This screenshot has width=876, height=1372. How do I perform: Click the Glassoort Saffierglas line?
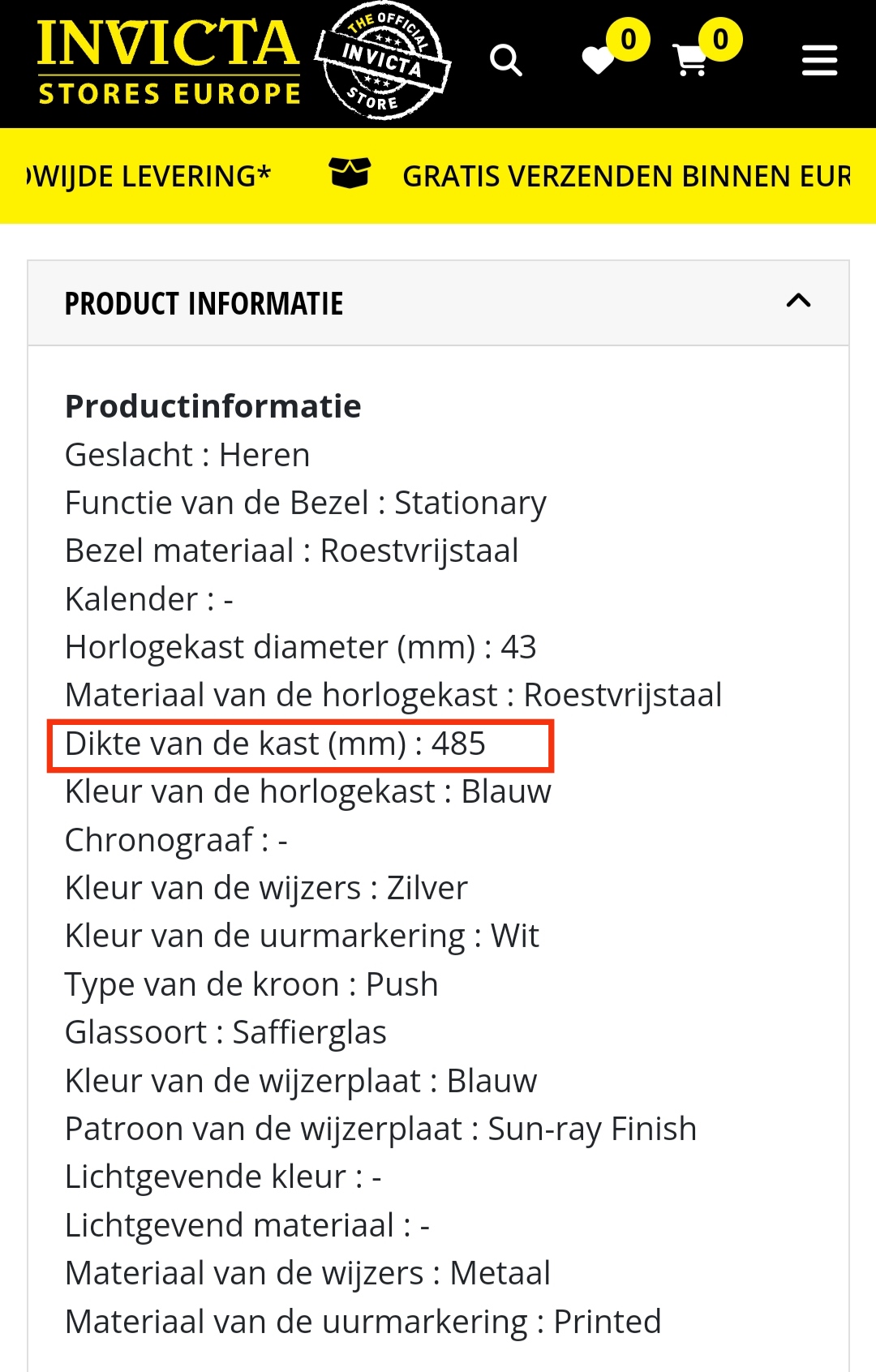(x=226, y=1032)
